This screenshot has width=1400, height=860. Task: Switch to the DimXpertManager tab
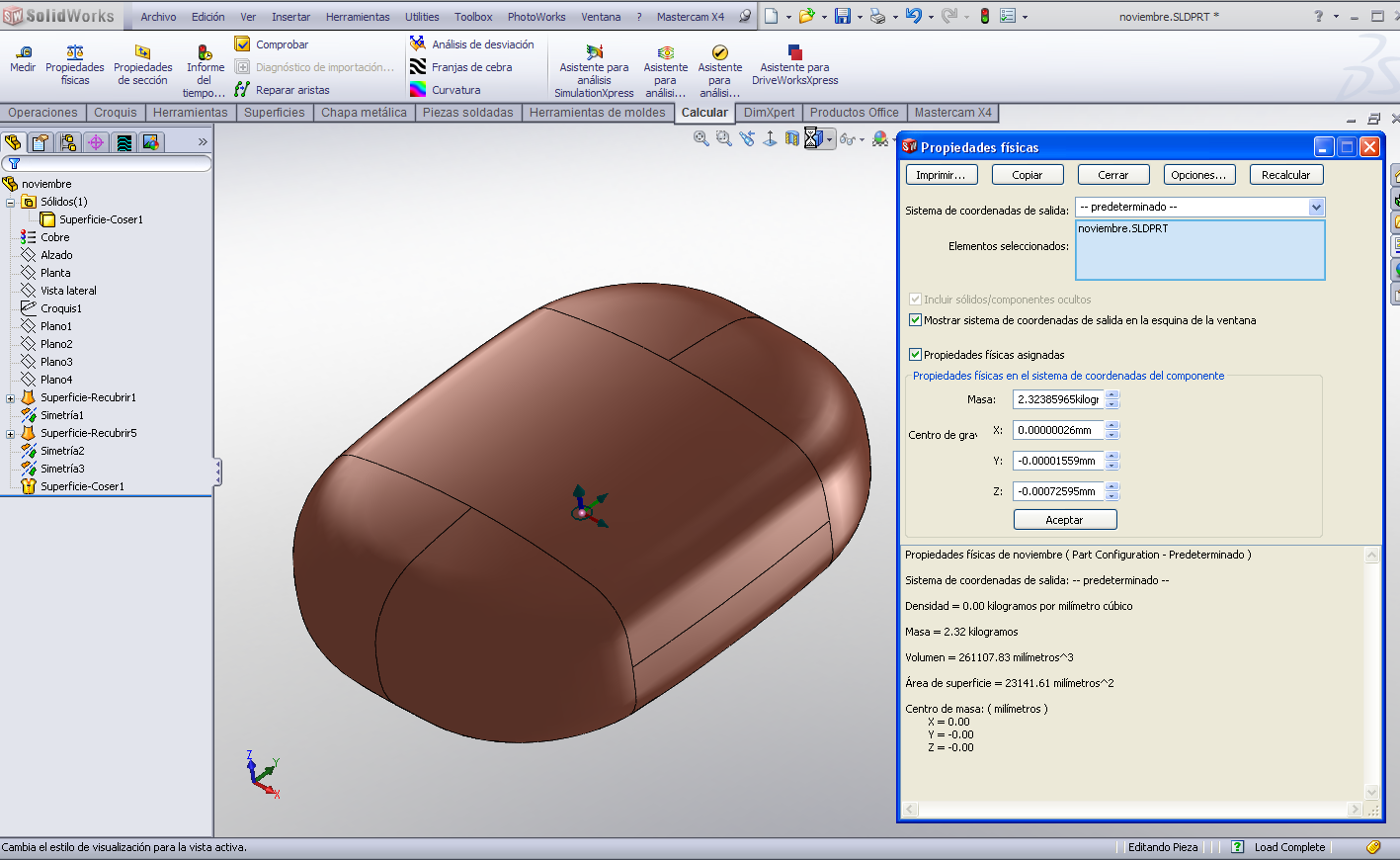tap(96, 142)
